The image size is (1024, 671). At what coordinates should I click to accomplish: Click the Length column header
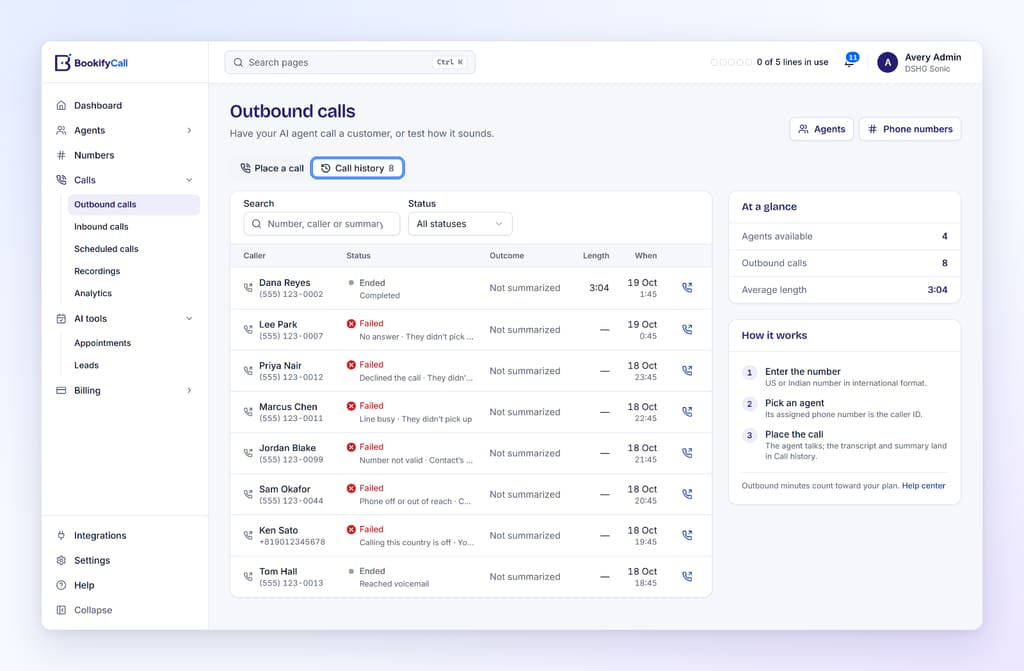tap(596, 255)
